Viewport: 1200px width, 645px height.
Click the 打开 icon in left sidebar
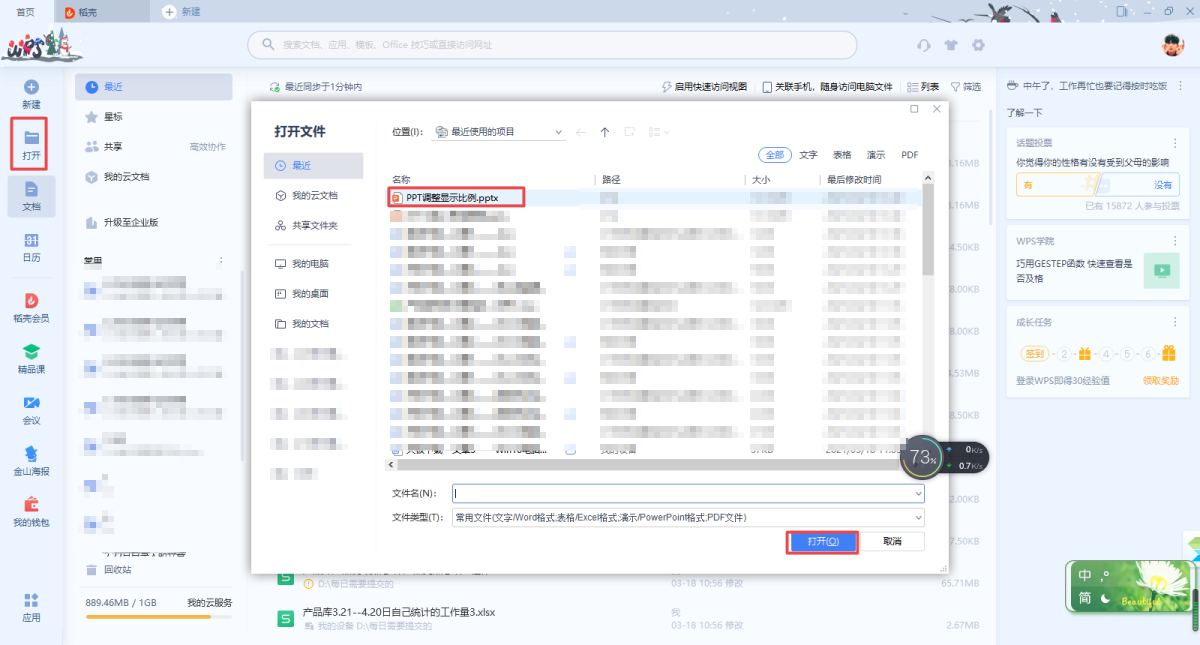click(31, 138)
